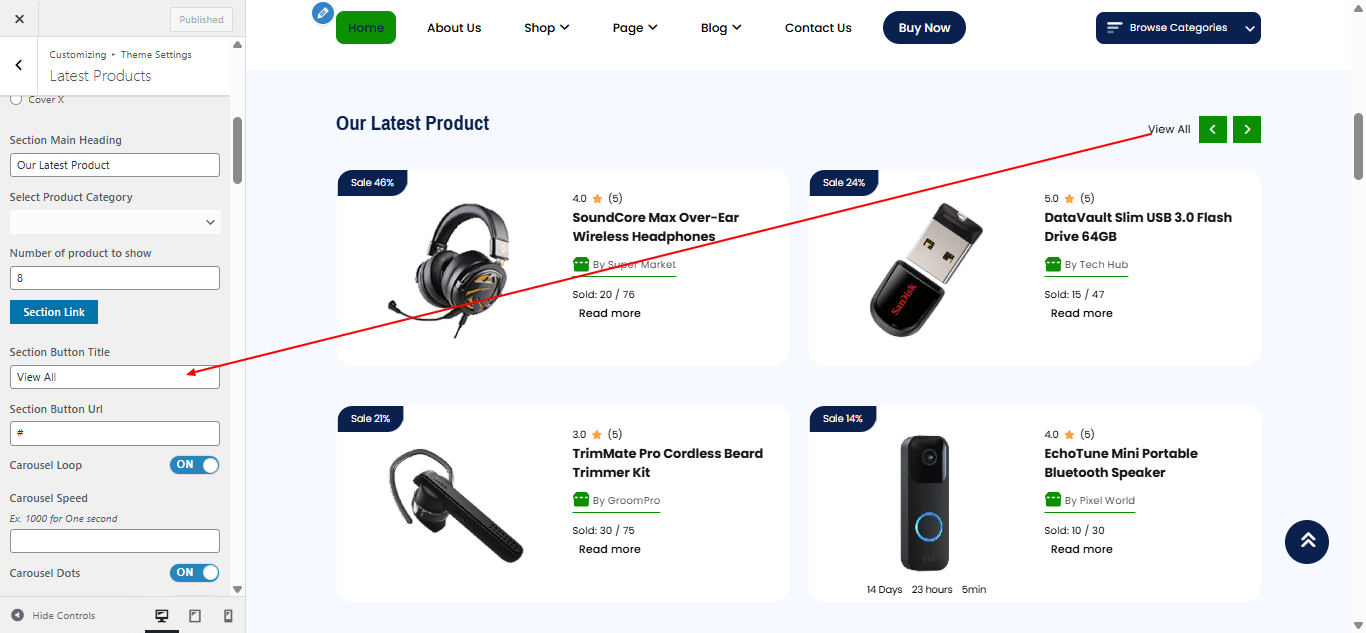Close the Customizer with the X icon
The height and width of the screenshot is (633, 1366).
(x=20, y=19)
